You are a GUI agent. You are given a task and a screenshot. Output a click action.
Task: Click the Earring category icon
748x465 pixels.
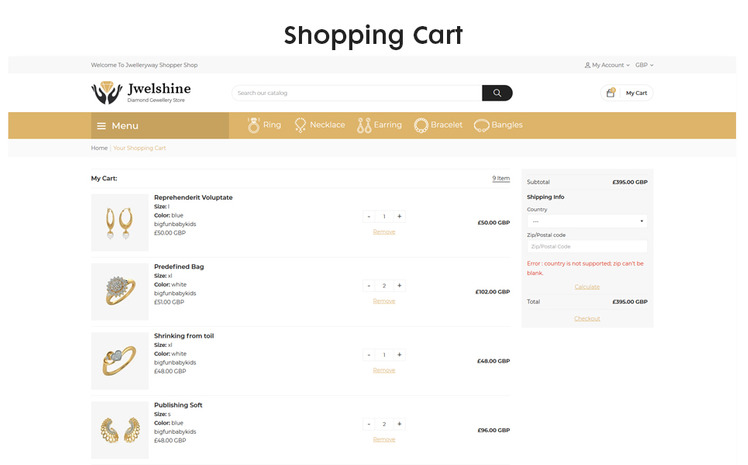point(364,125)
